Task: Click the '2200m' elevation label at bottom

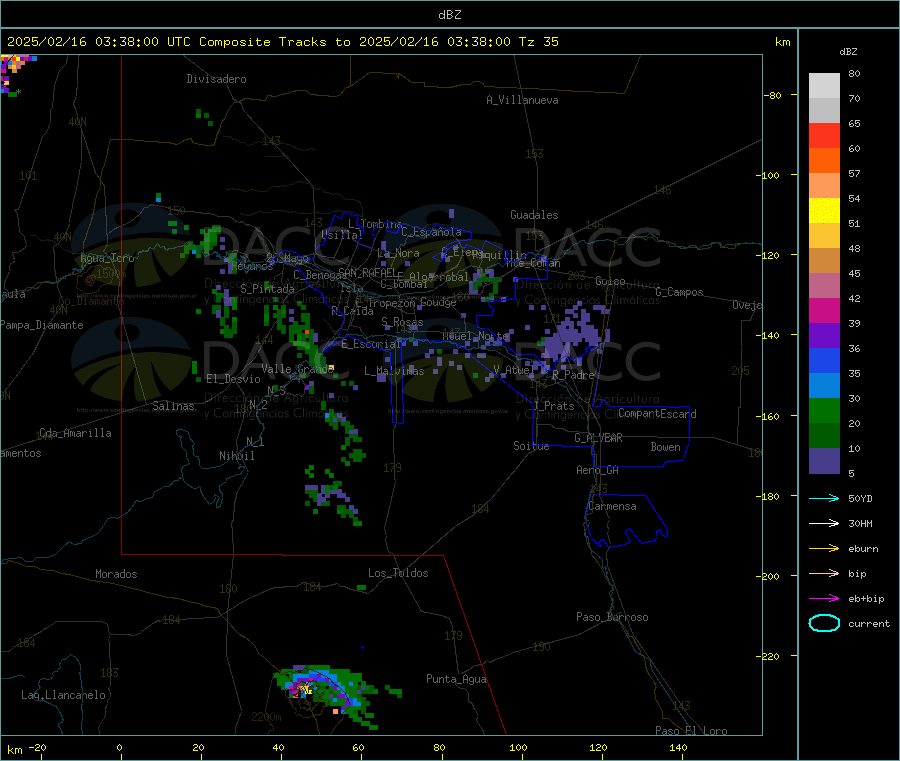Action: [x=266, y=717]
